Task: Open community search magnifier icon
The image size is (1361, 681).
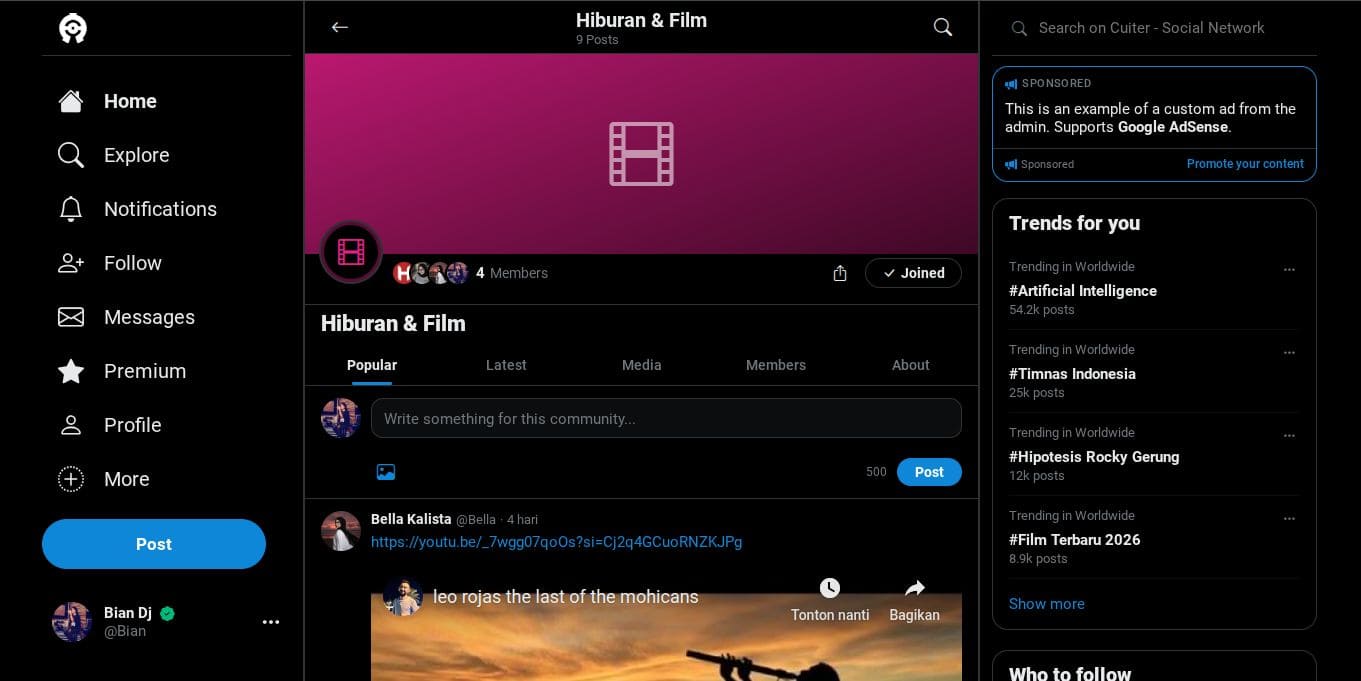Action: pos(942,27)
